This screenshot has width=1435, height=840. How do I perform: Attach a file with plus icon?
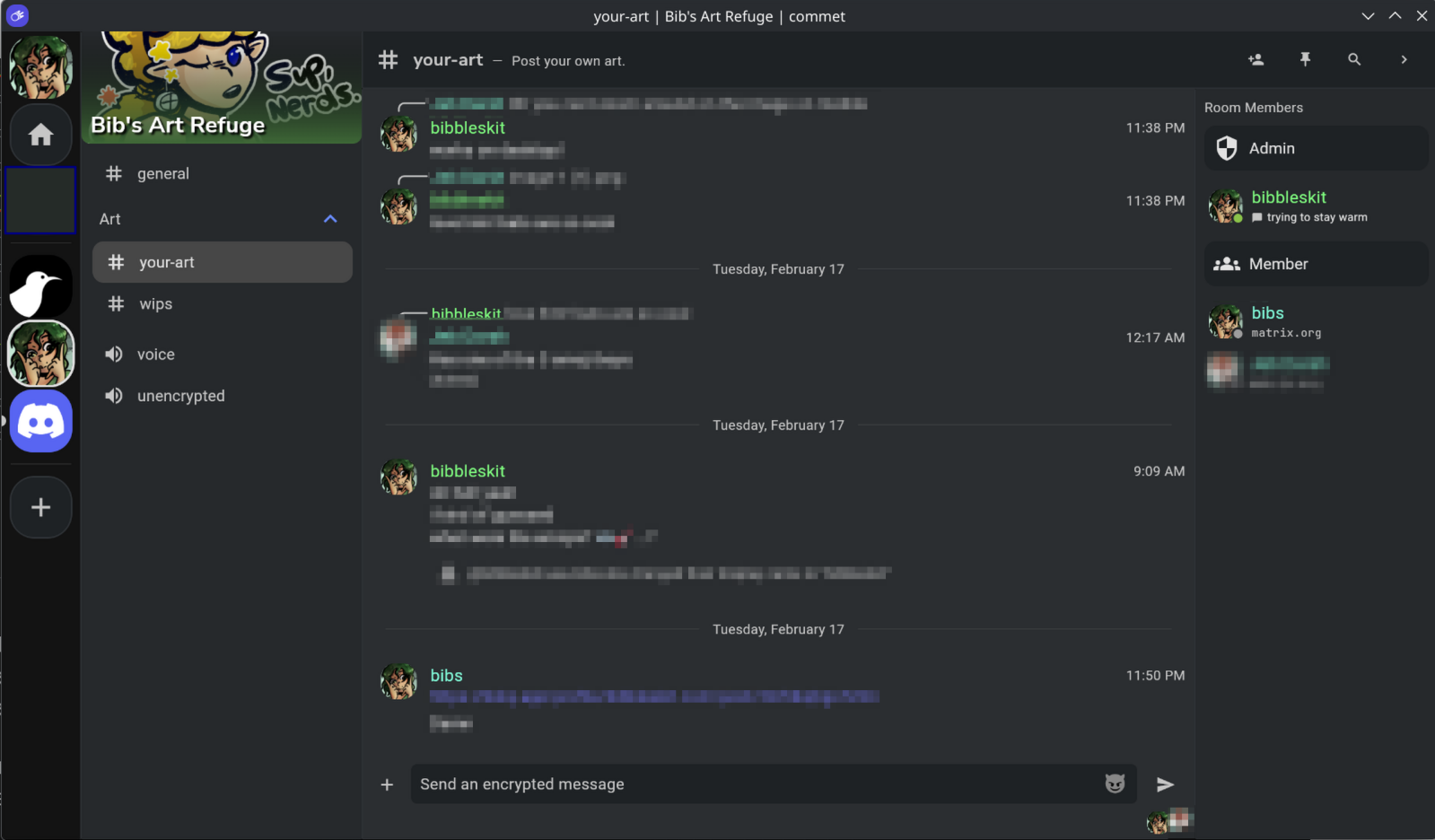pyautogui.click(x=387, y=784)
